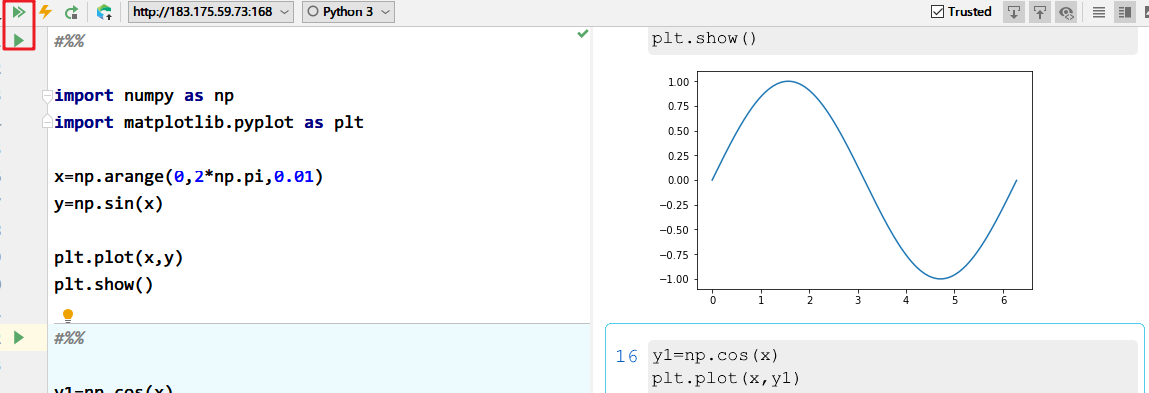Toggle show source code eye icon
This screenshot has width=1149, height=393.
click(1066, 12)
